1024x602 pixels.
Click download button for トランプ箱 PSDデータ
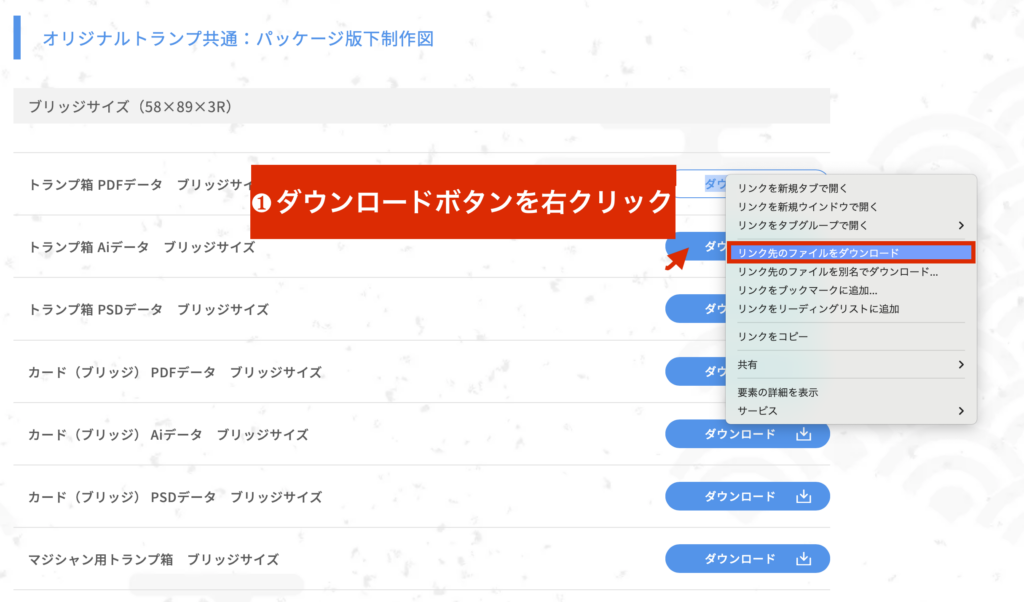click(696, 308)
